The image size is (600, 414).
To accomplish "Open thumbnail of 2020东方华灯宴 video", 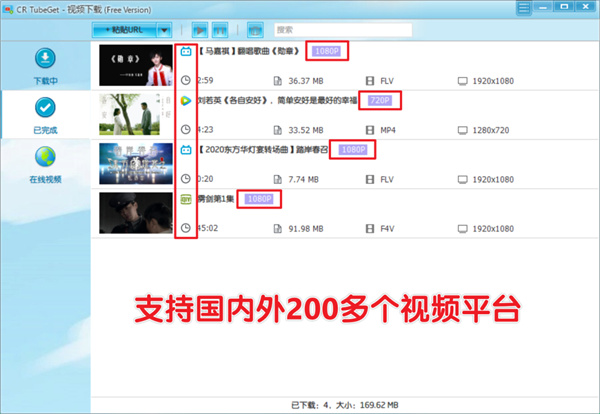I will [x=136, y=164].
